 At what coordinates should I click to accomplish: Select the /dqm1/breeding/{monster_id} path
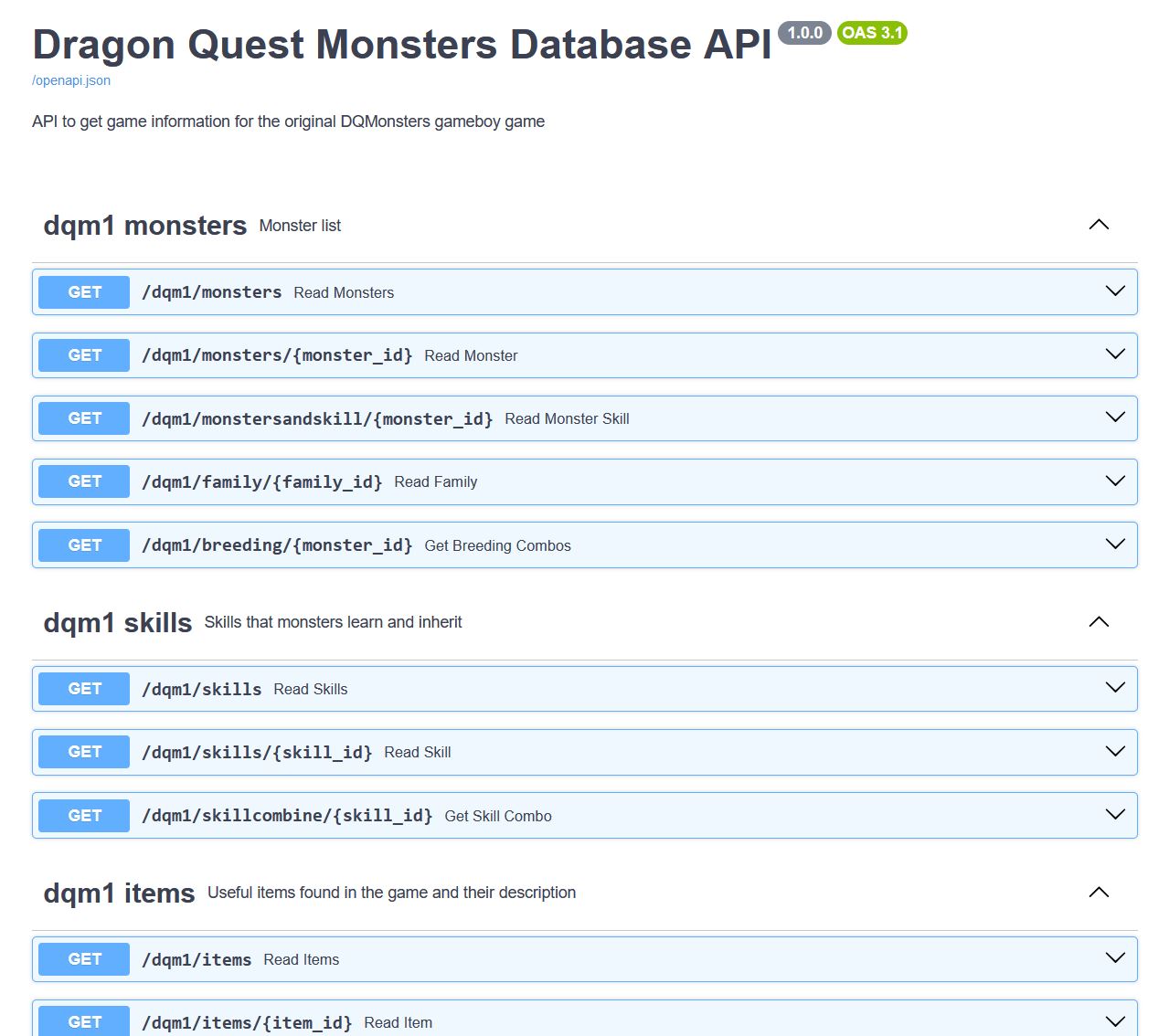pyautogui.click(x=277, y=545)
